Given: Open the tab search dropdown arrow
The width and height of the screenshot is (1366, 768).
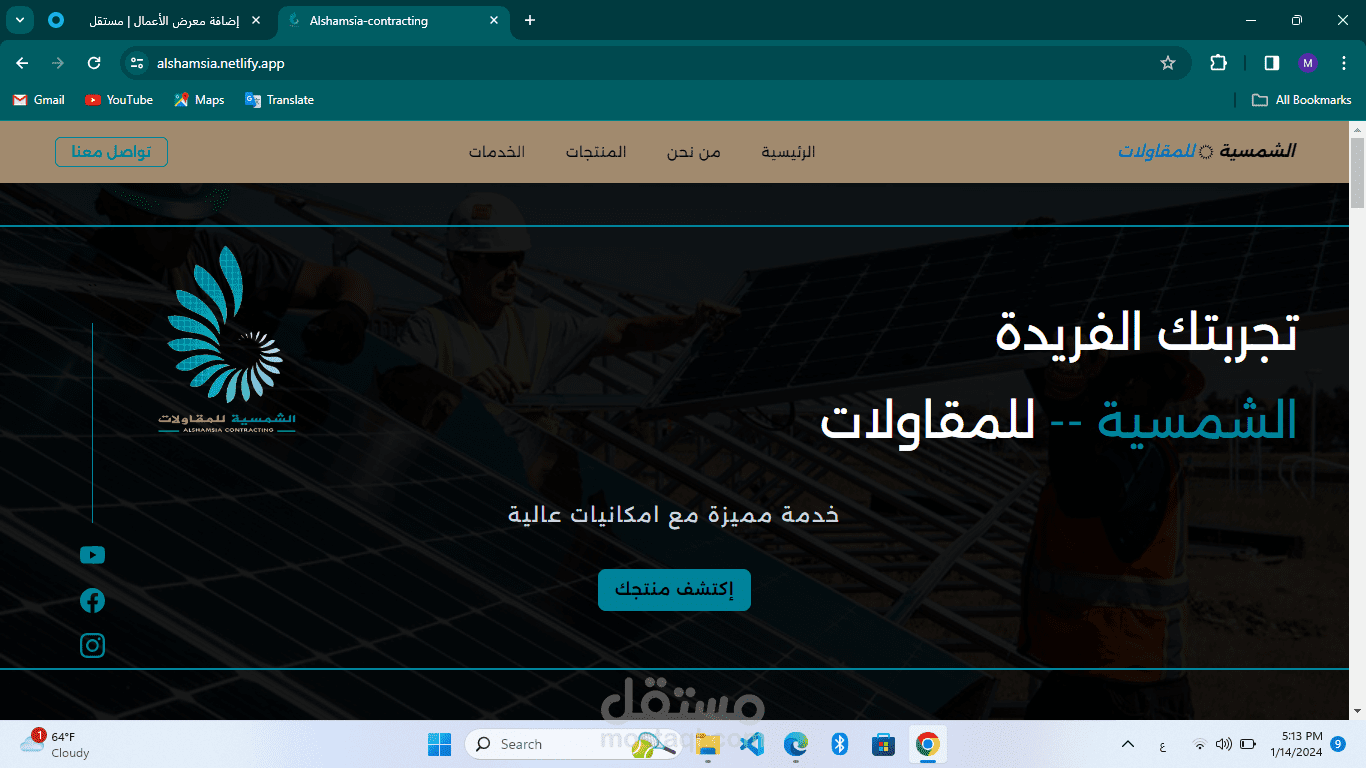Looking at the screenshot, I should point(20,20).
